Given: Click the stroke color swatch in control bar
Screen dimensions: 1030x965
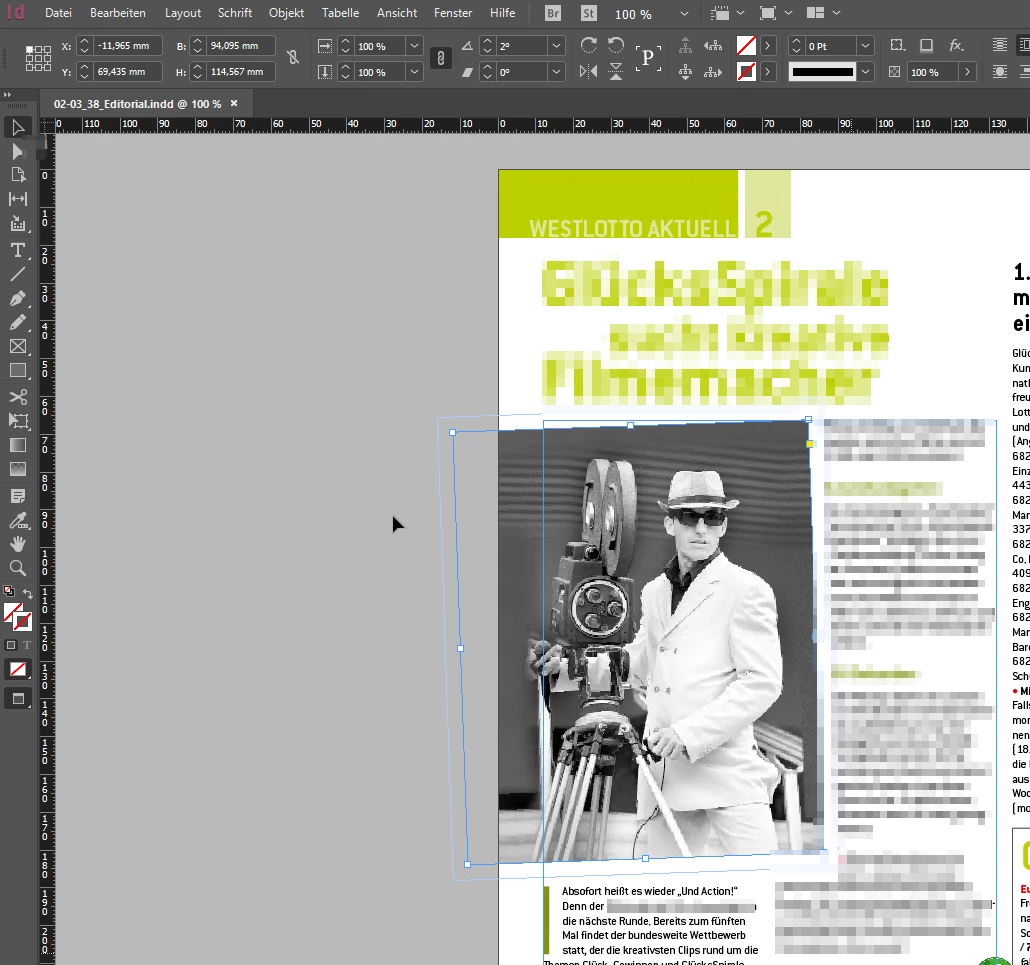Looking at the screenshot, I should (746, 72).
